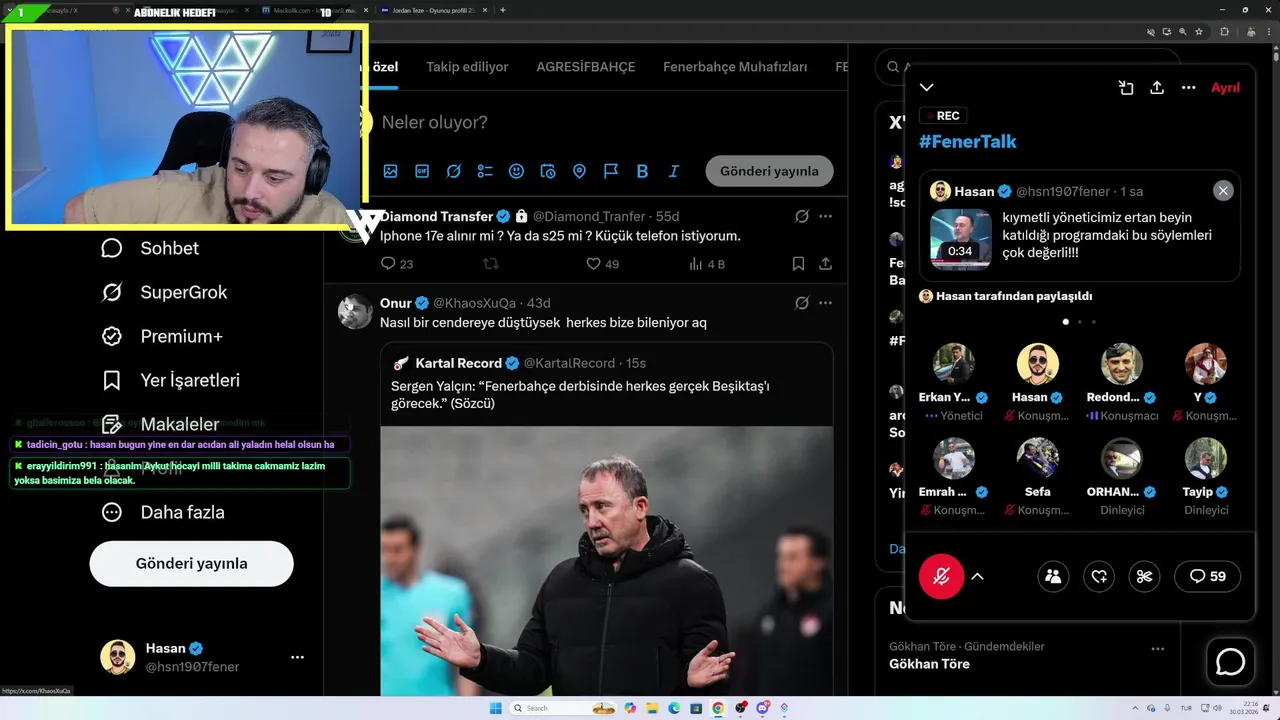This screenshot has width=1280, height=720.
Task: Insert a GIF into the post
Action: coord(422,171)
